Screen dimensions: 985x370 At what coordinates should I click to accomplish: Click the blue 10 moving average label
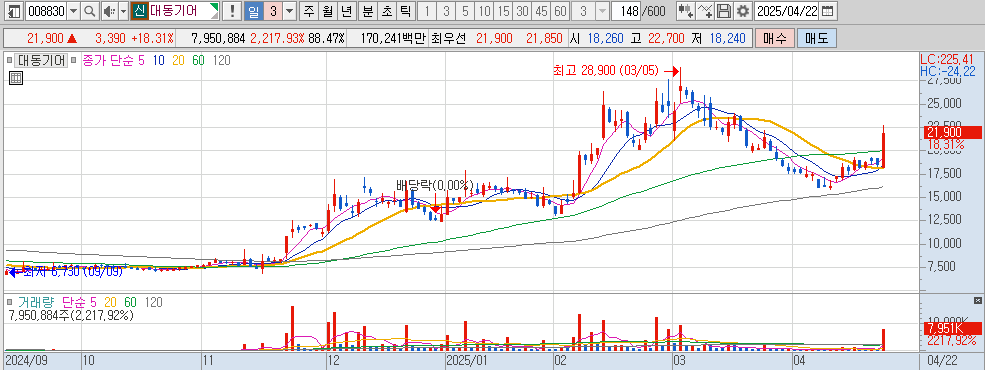point(158,60)
